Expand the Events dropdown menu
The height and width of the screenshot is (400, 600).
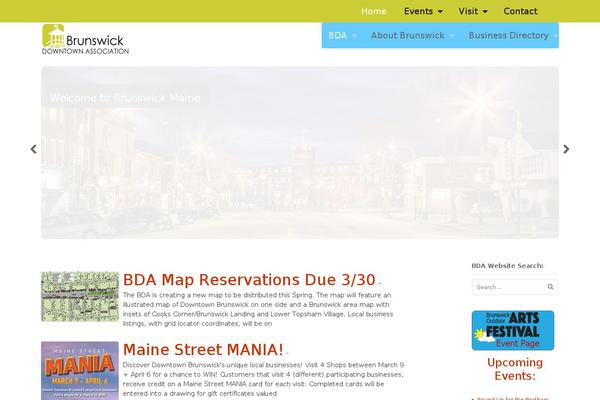pyautogui.click(x=423, y=11)
